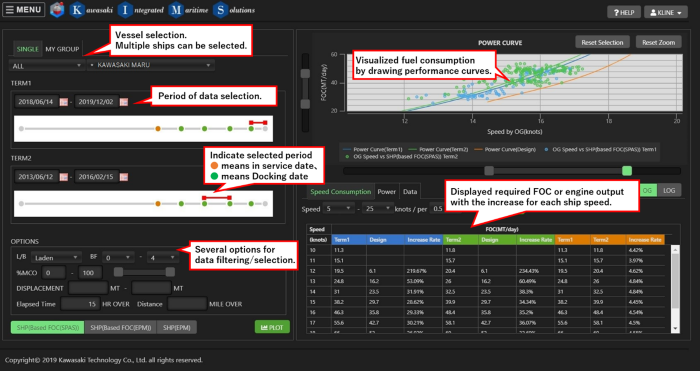Open the KLINE user account menu
The height and width of the screenshot is (371, 700).
666,13
